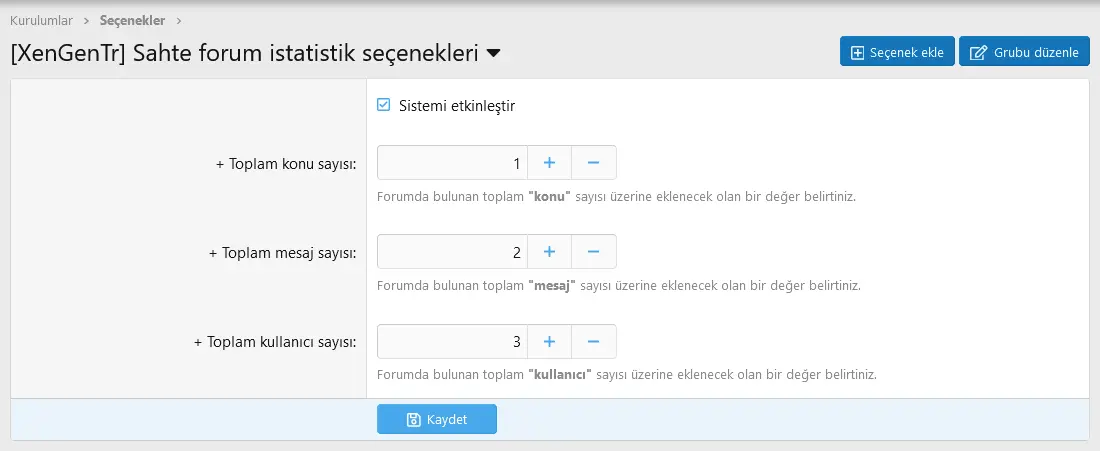Focus the Toplam mesaj sayısı number field
Screen dimensions: 1100x451
click(x=452, y=252)
